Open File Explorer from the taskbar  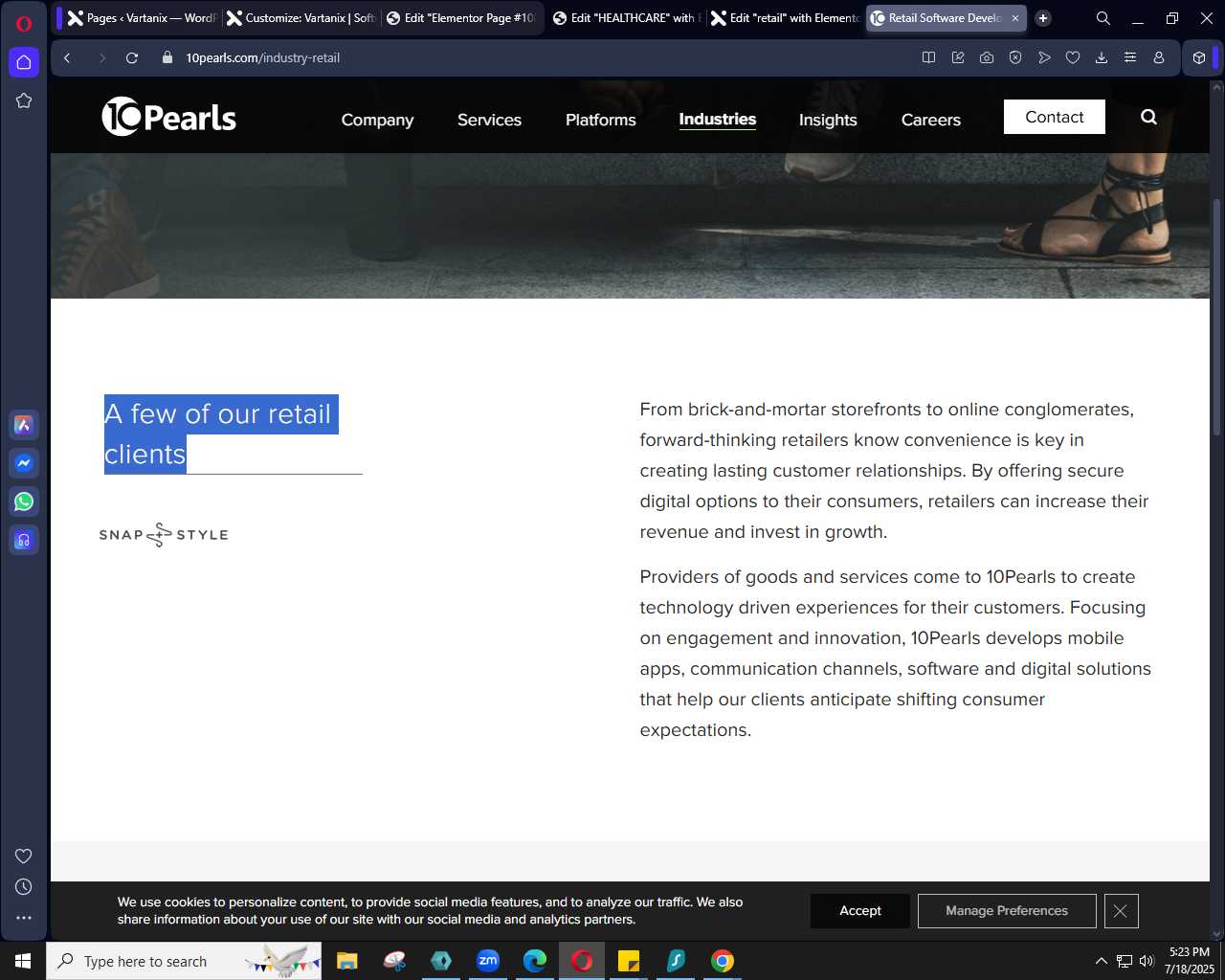click(x=347, y=961)
